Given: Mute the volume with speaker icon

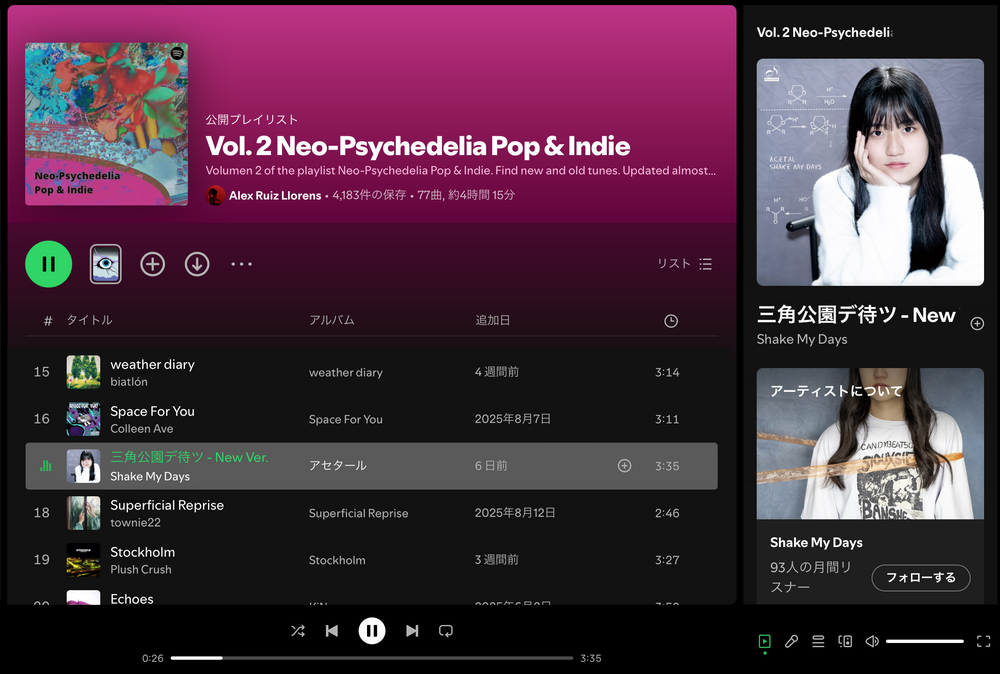Looking at the screenshot, I should 872,641.
